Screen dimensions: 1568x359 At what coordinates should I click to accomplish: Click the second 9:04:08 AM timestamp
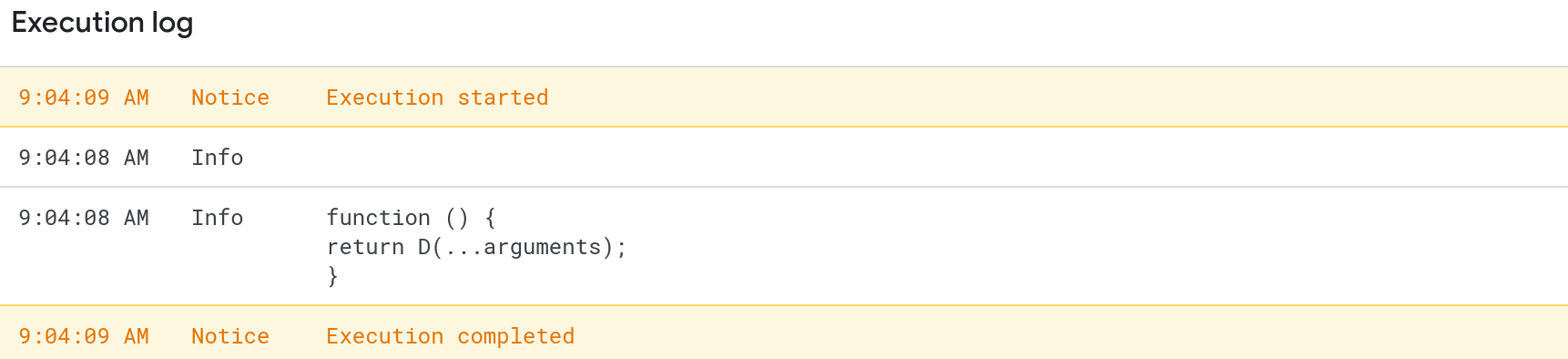pyautogui.click(x=84, y=218)
